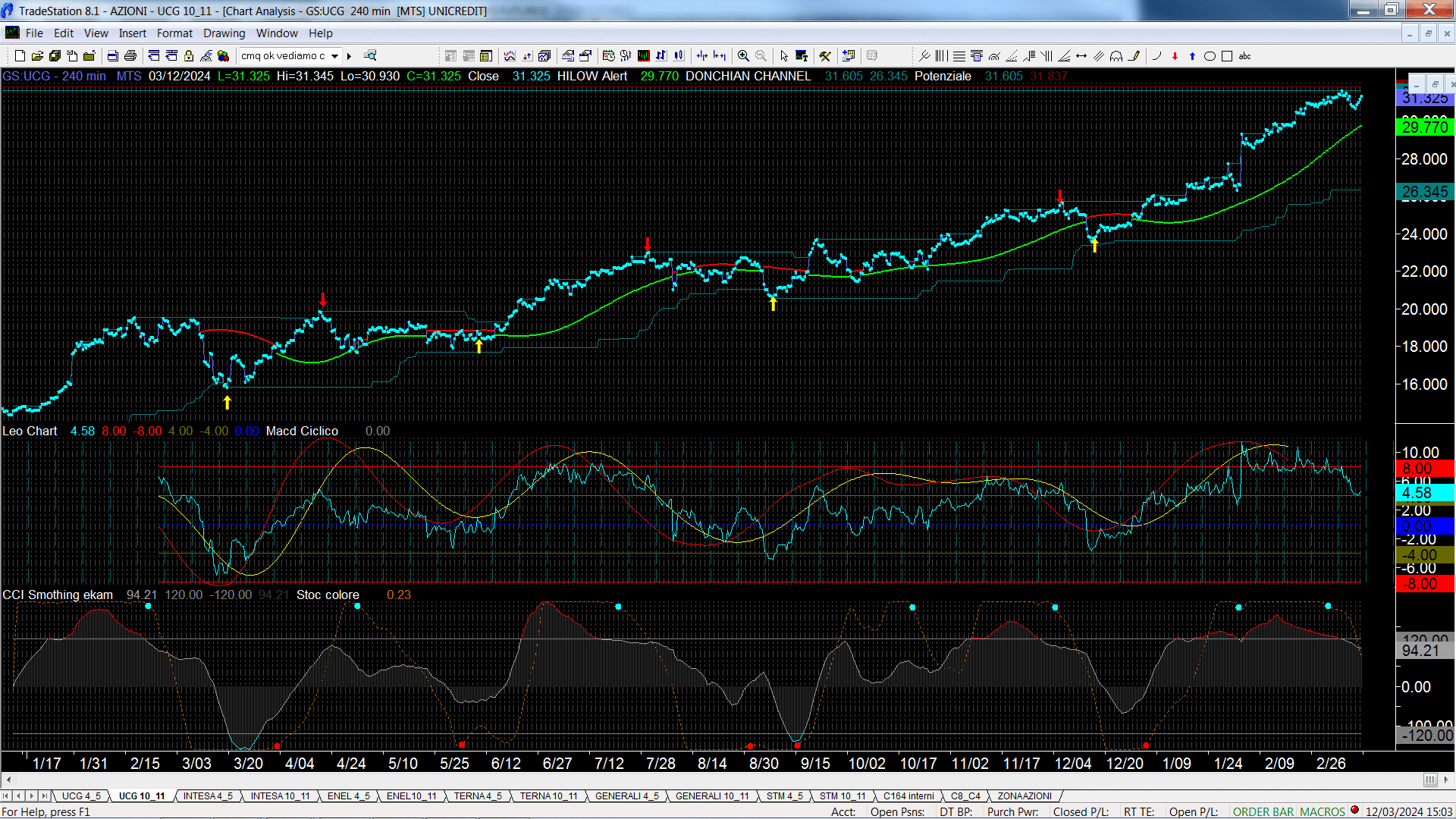
Task: Click the Macd Ciclico indicator label
Action: pyautogui.click(x=302, y=431)
